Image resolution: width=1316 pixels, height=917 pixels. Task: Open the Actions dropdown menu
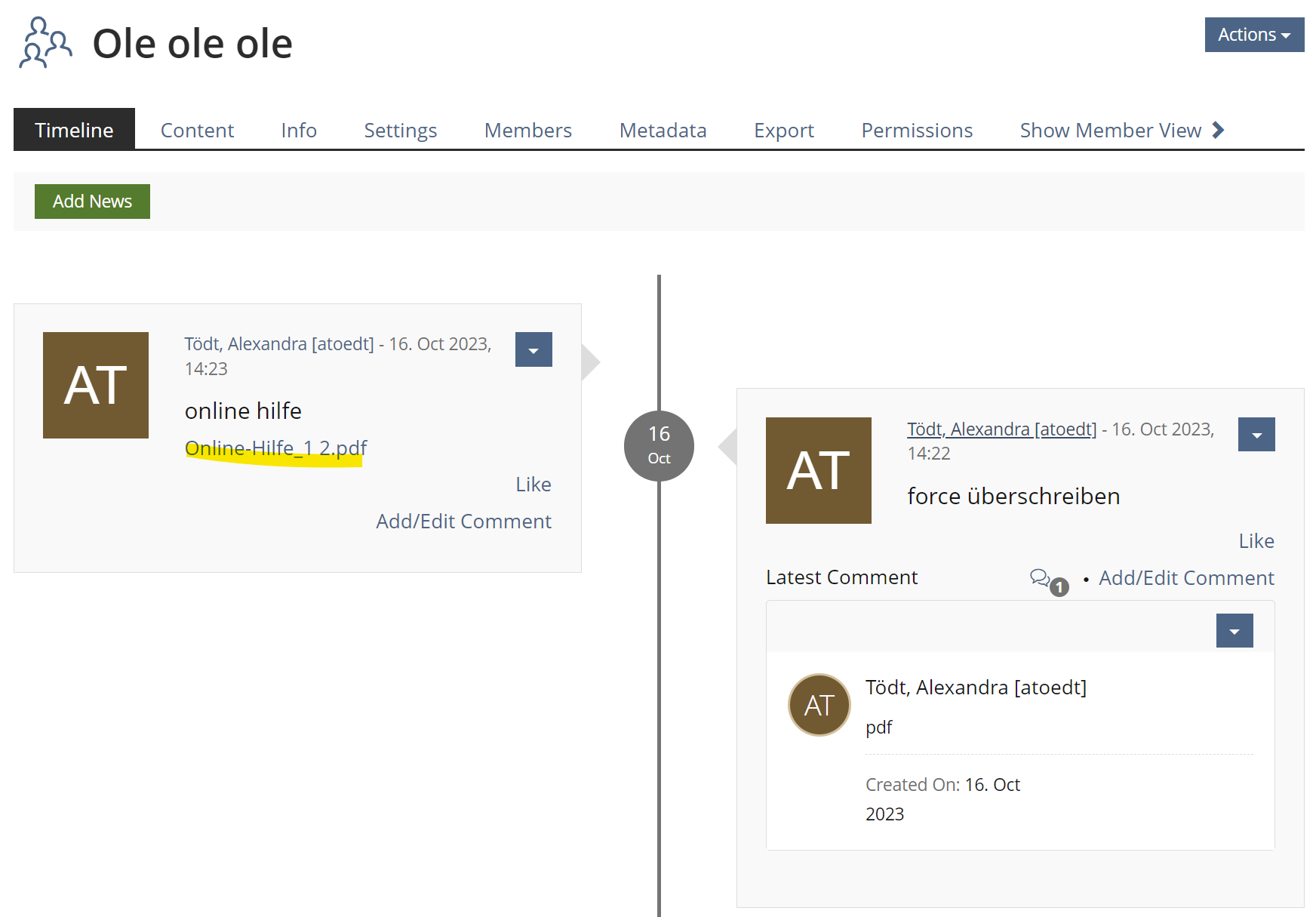pyautogui.click(x=1253, y=35)
